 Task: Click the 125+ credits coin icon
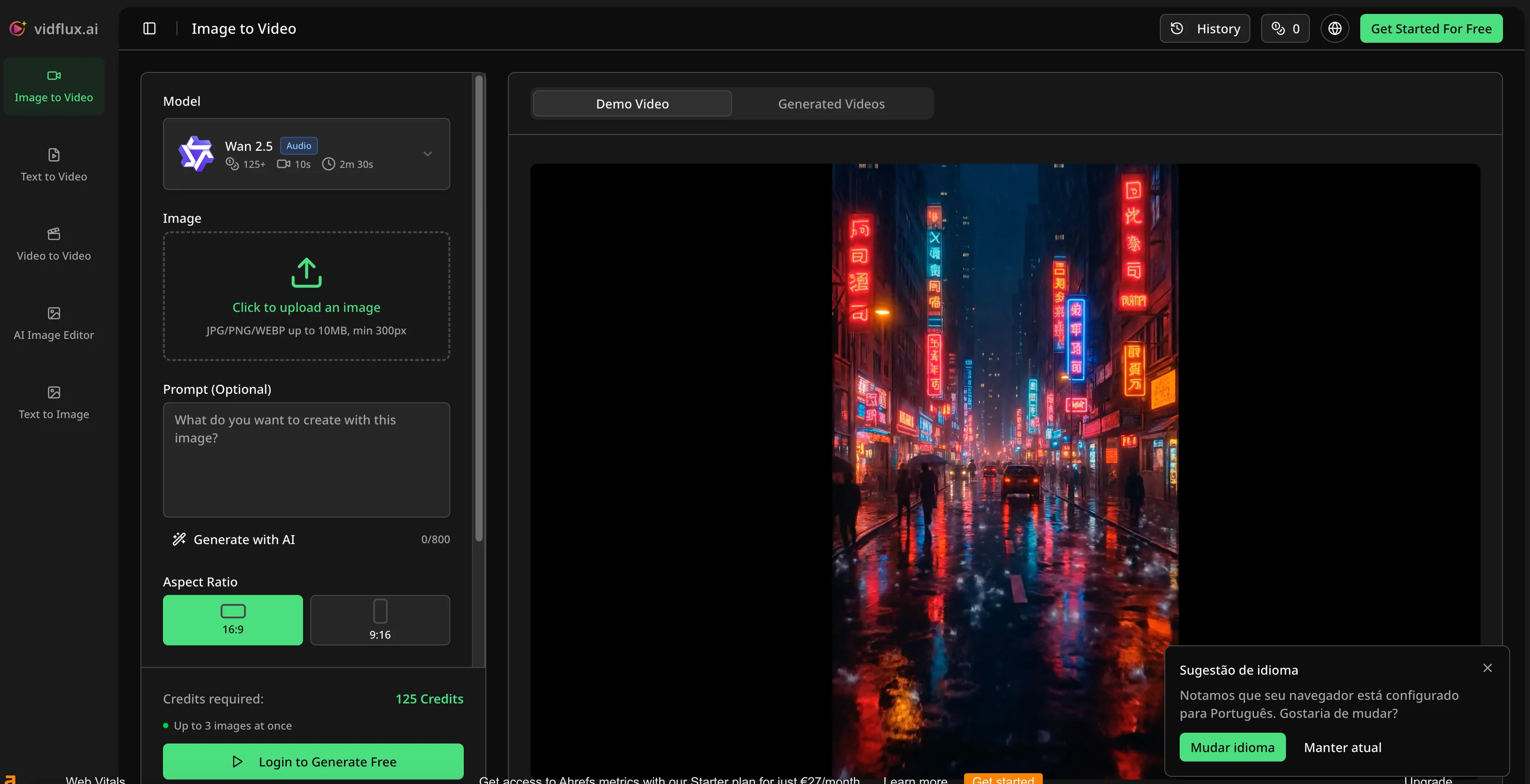point(231,163)
